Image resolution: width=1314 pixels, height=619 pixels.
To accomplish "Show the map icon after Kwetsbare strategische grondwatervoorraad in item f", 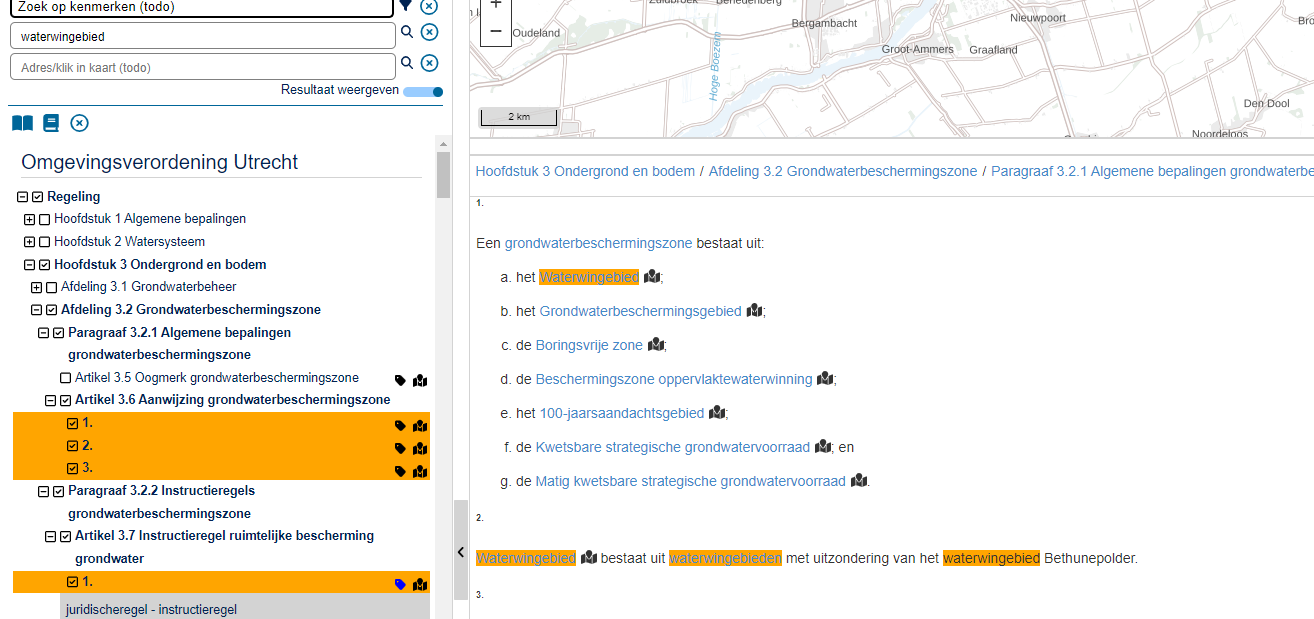I will tap(823, 447).
